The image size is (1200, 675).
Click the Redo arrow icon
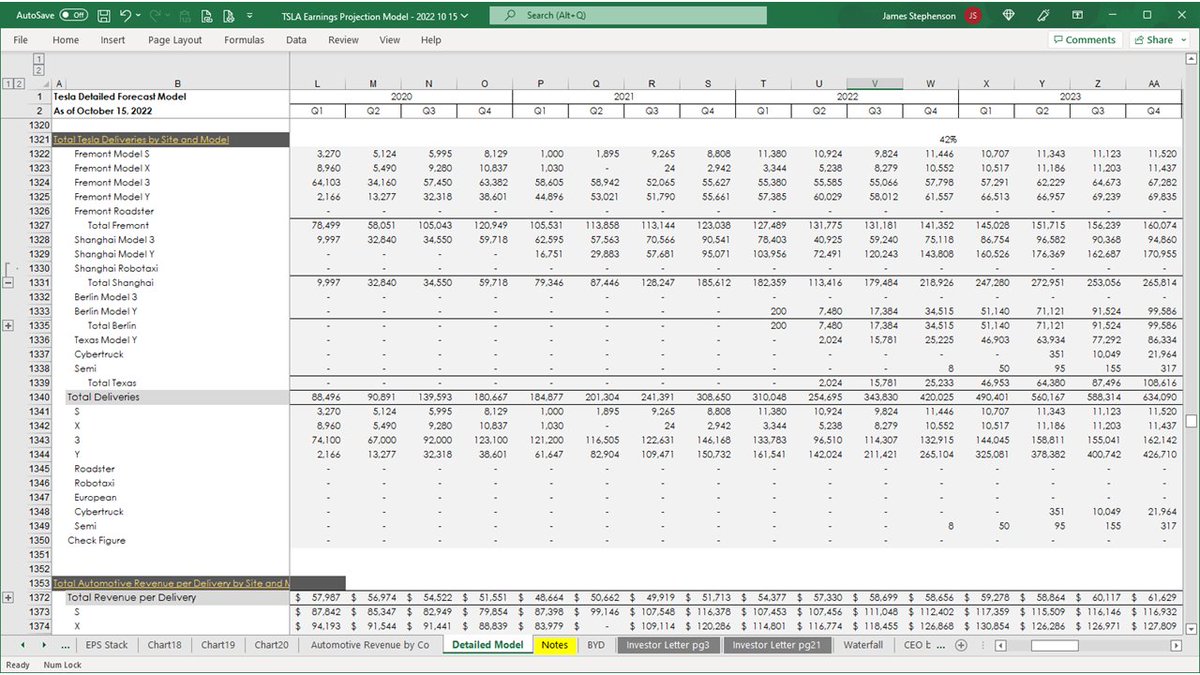click(x=156, y=16)
